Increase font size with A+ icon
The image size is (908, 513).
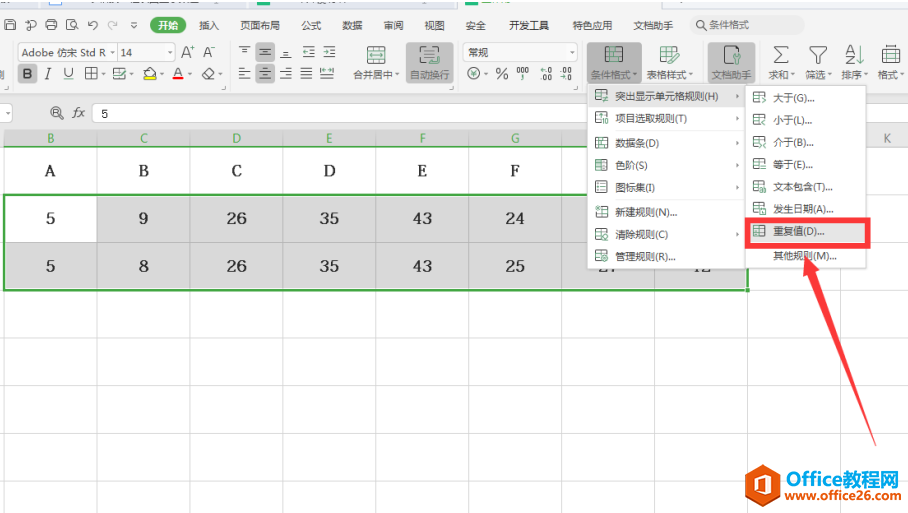[x=188, y=52]
